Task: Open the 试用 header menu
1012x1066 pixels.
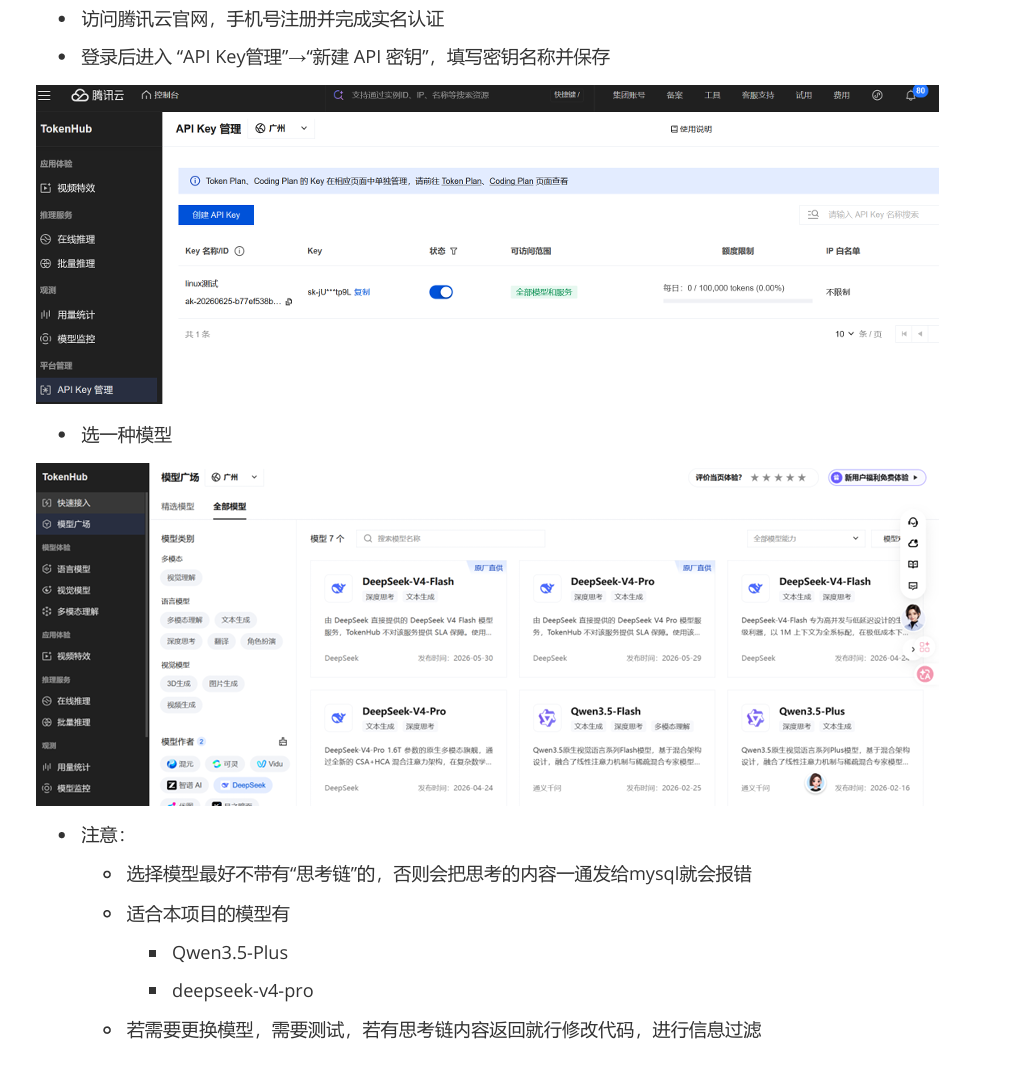Action: coord(804,95)
